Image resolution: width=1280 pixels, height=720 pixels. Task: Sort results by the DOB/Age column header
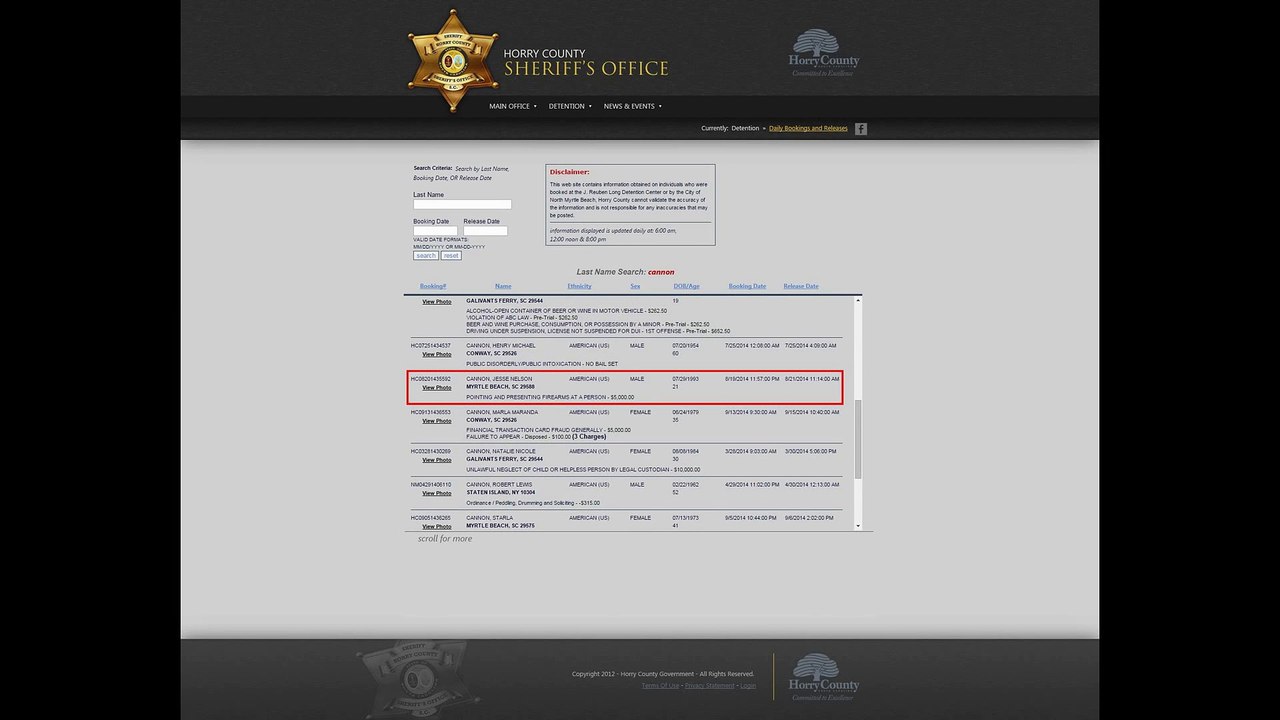[686, 286]
